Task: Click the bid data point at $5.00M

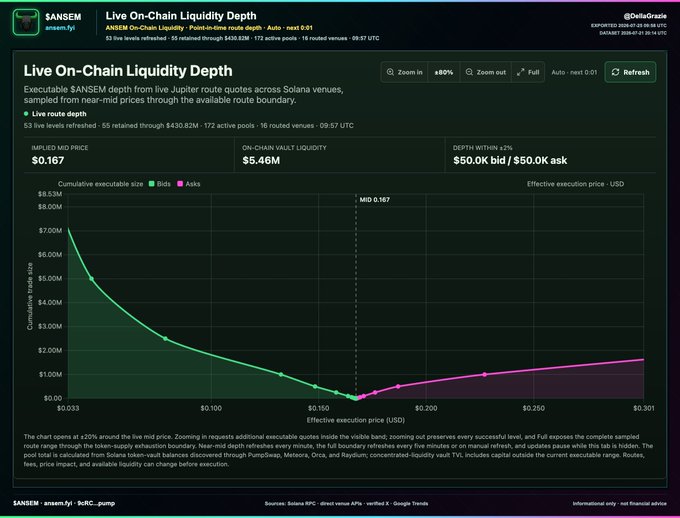Action: click(91, 279)
